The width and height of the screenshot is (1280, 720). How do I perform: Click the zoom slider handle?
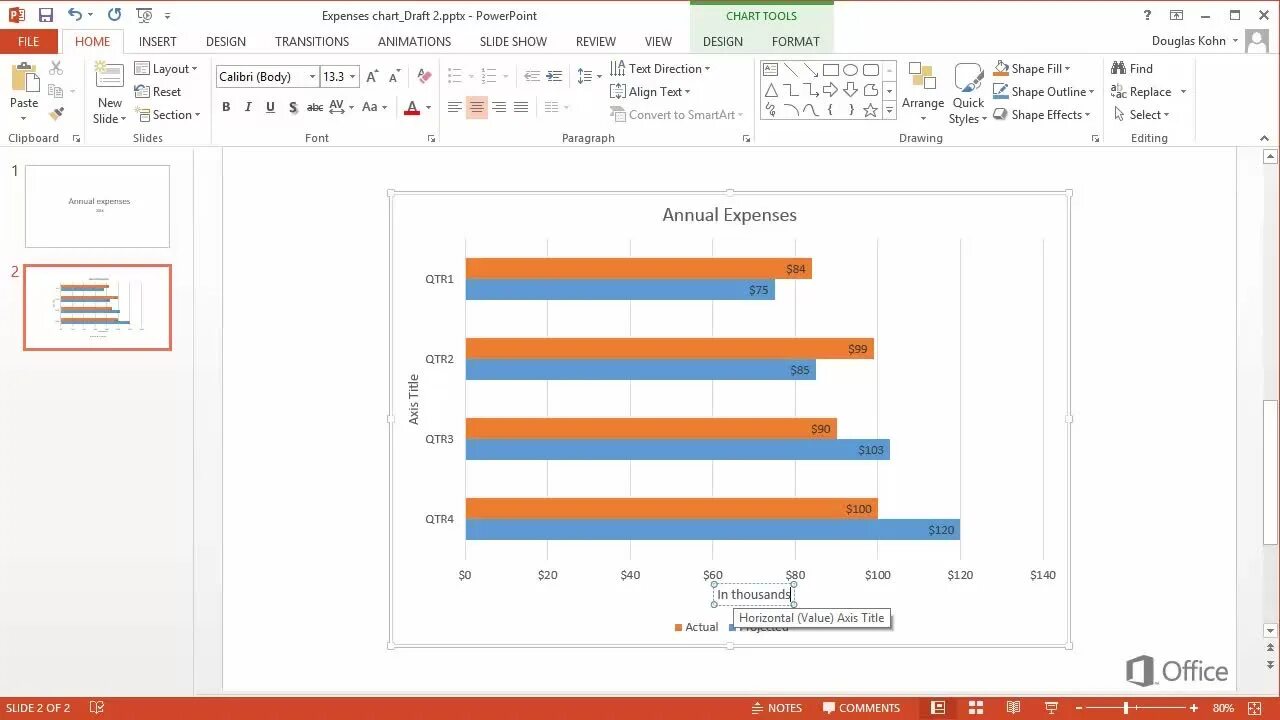click(1126, 708)
